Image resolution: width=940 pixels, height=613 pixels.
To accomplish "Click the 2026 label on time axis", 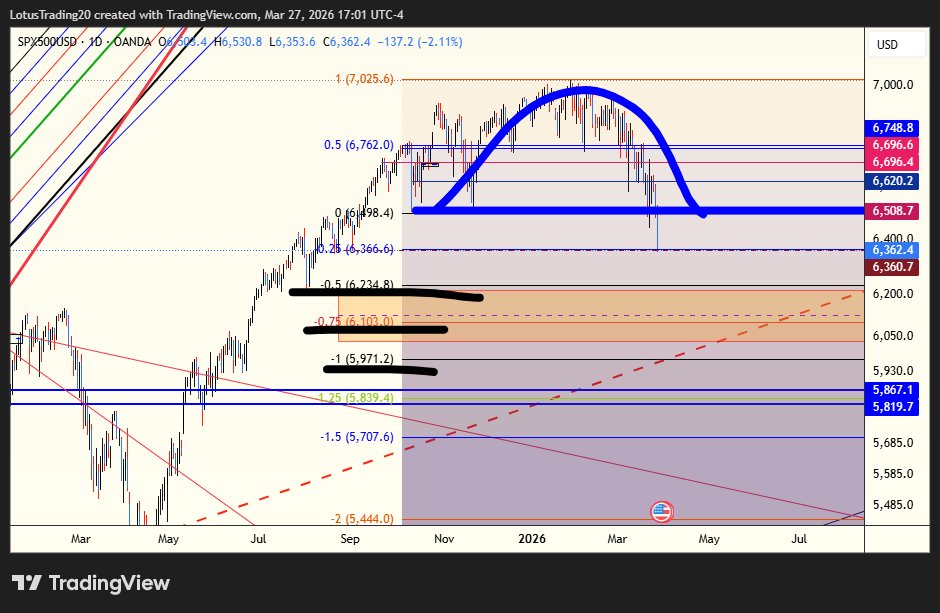I will tap(532, 539).
